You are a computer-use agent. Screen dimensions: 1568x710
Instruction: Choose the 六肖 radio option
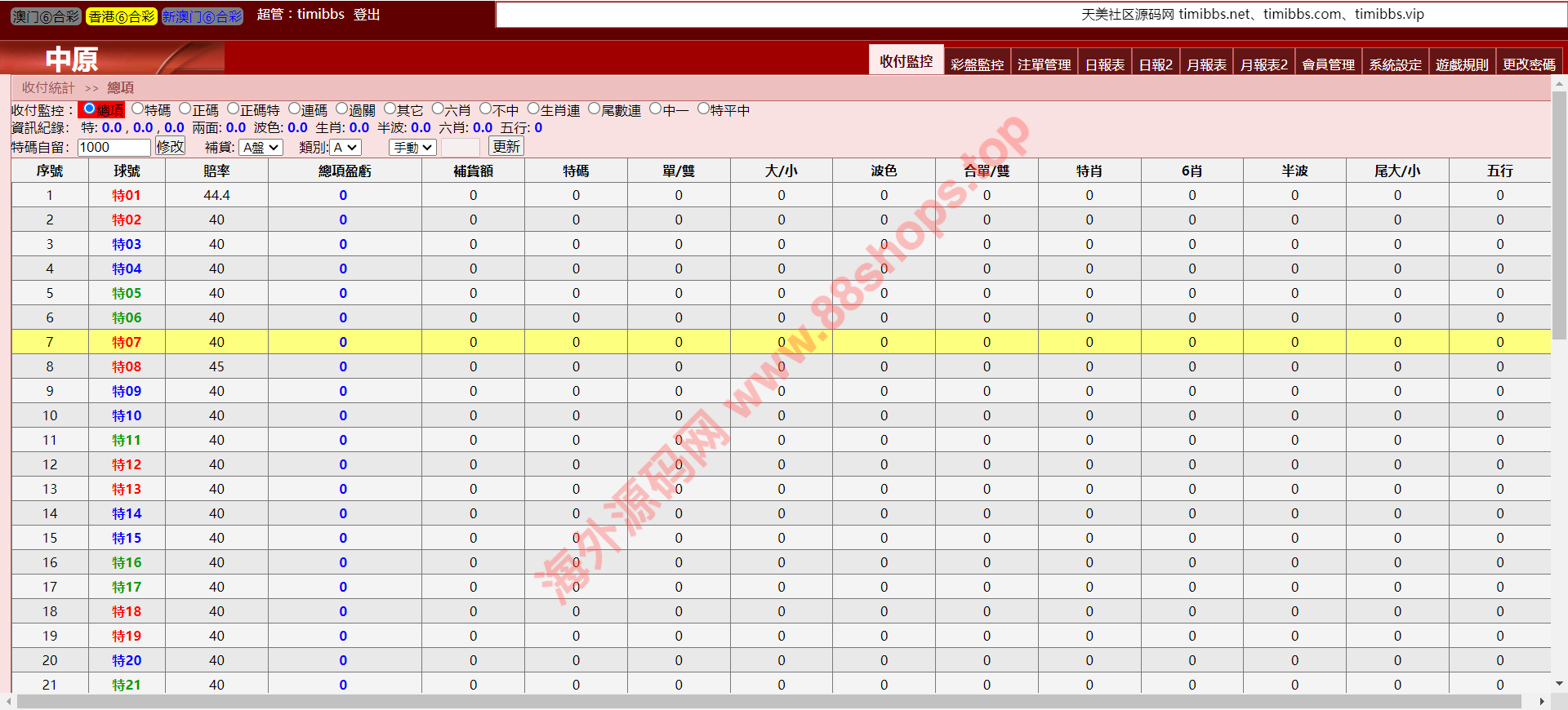point(438,109)
